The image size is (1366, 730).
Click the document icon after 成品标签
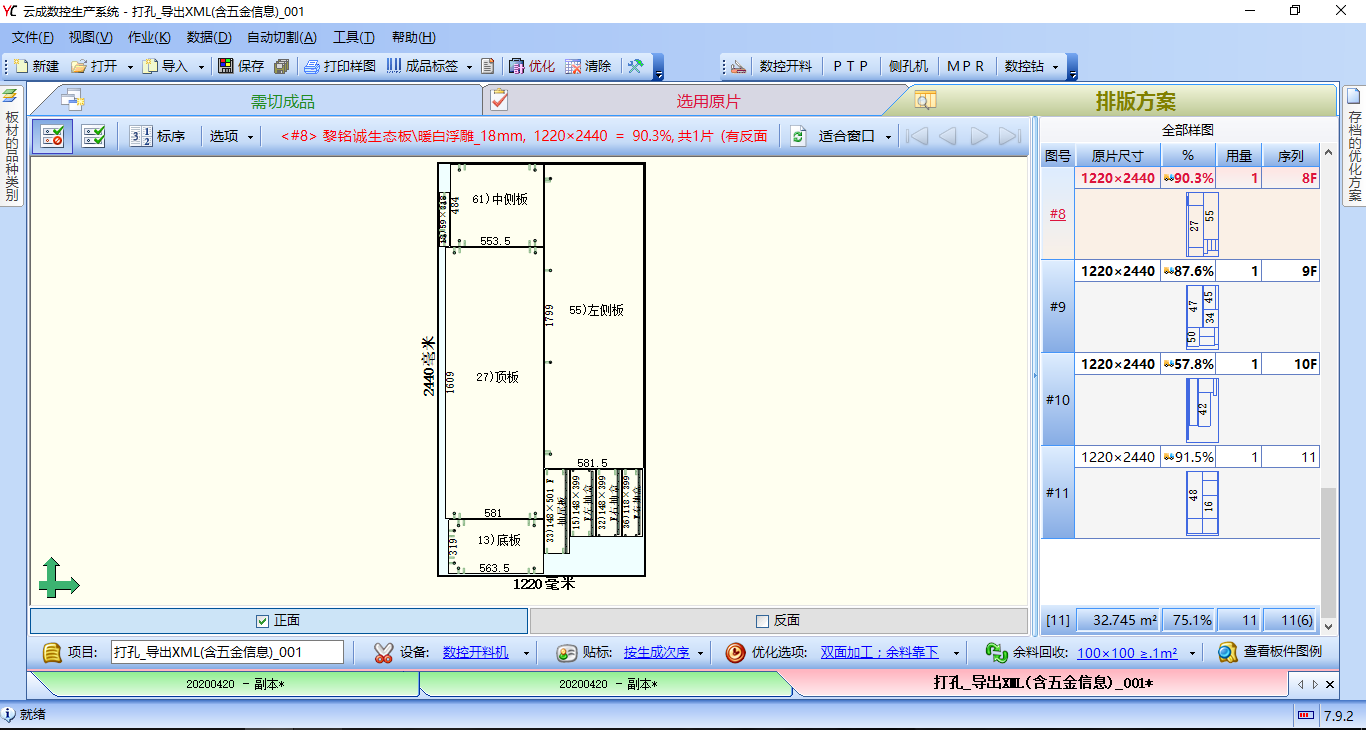[x=488, y=66]
